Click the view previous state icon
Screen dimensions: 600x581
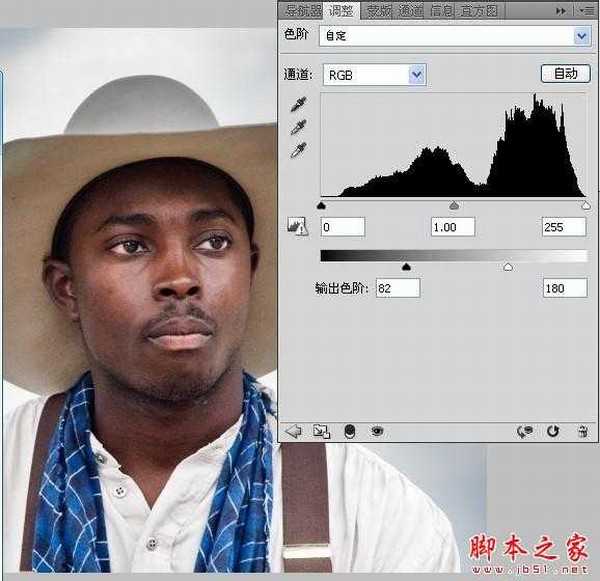525,431
